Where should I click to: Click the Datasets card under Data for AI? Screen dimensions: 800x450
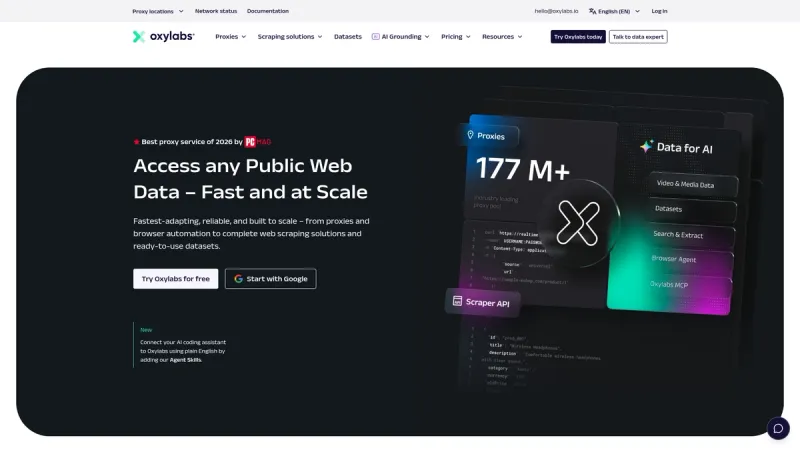pyautogui.click(x=692, y=210)
